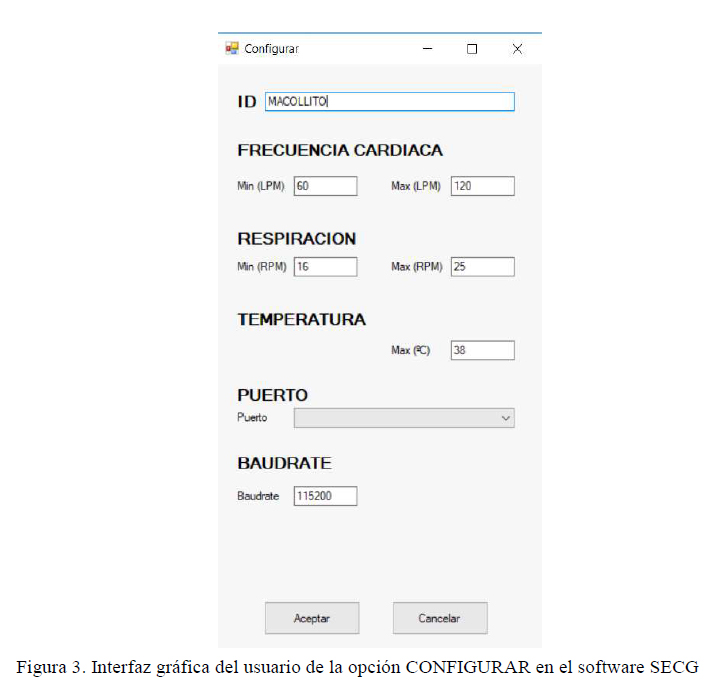Click the Min (RPM) respiration field

pyautogui.click(x=326, y=267)
